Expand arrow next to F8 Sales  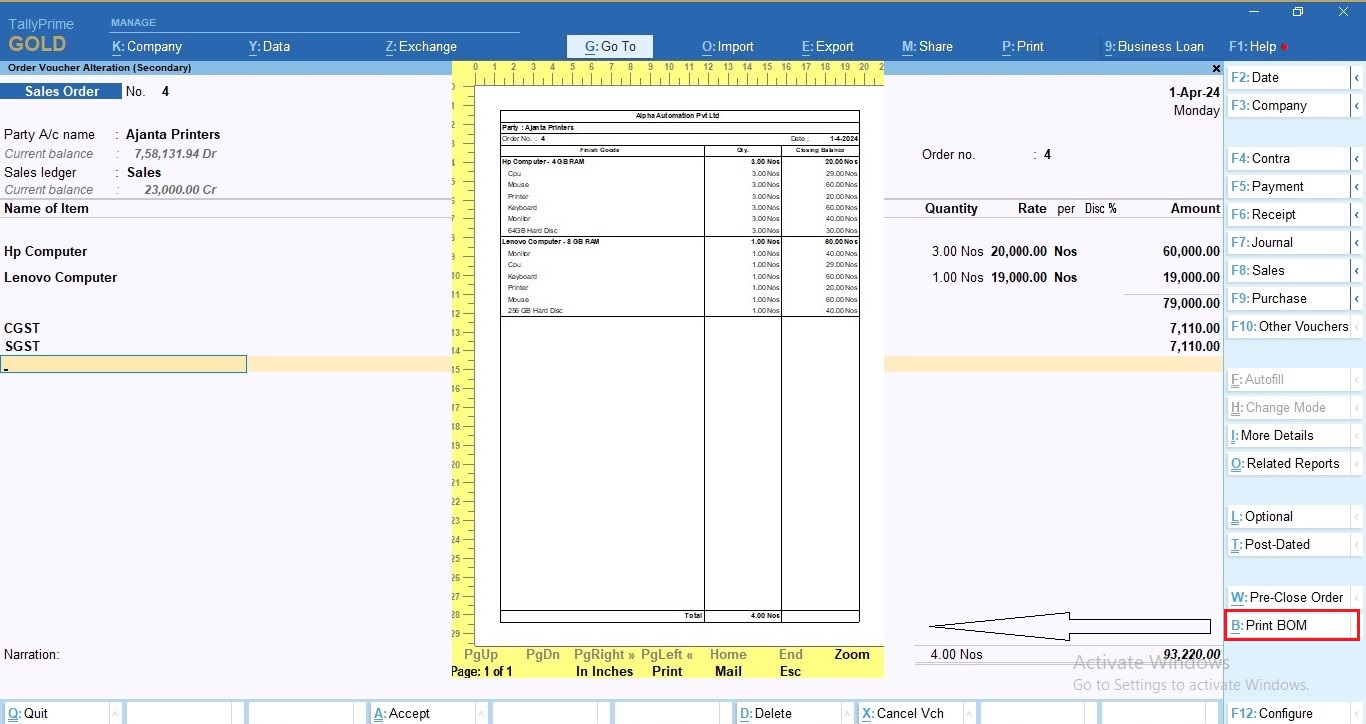tap(1357, 271)
